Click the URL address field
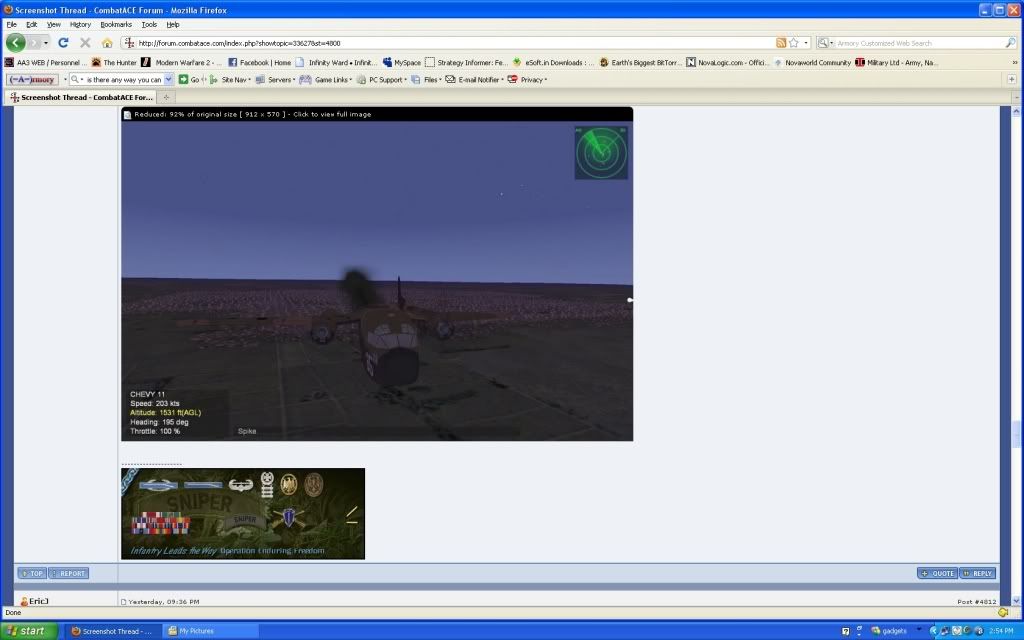The image size is (1024, 640). (x=451, y=43)
